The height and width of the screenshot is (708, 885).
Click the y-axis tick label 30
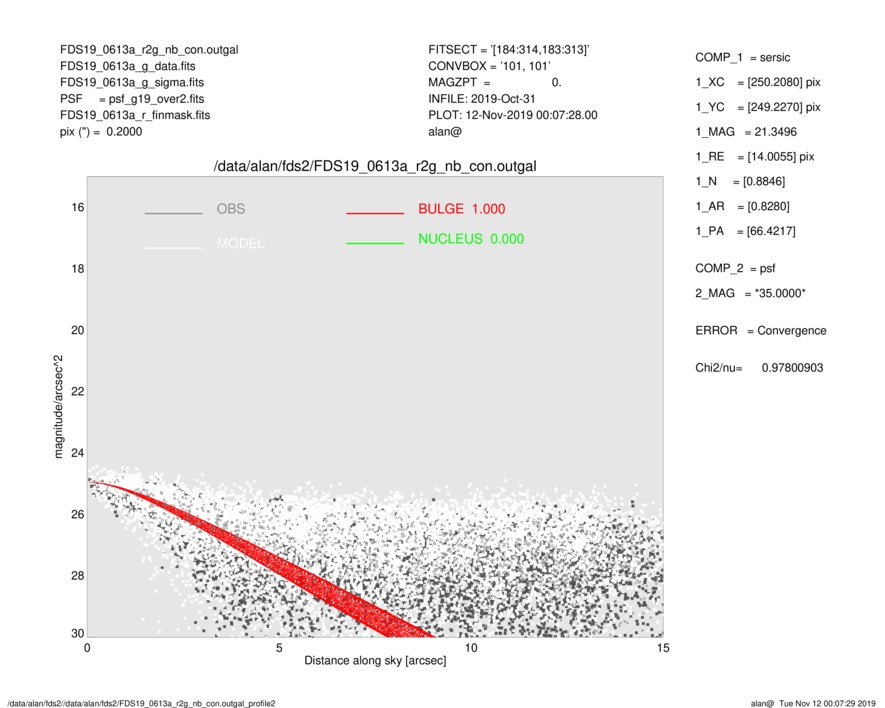tap(77, 633)
